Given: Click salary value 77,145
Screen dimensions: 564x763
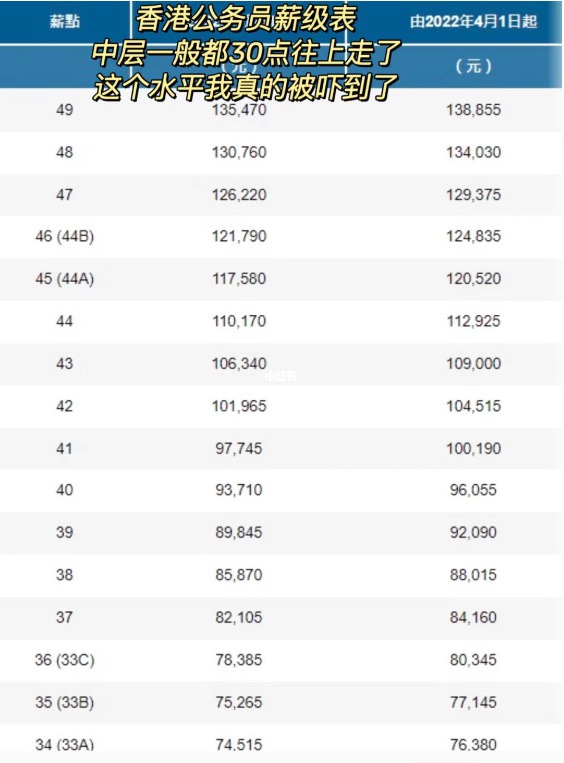Looking at the screenshot, I should click(x=473, y=702).
